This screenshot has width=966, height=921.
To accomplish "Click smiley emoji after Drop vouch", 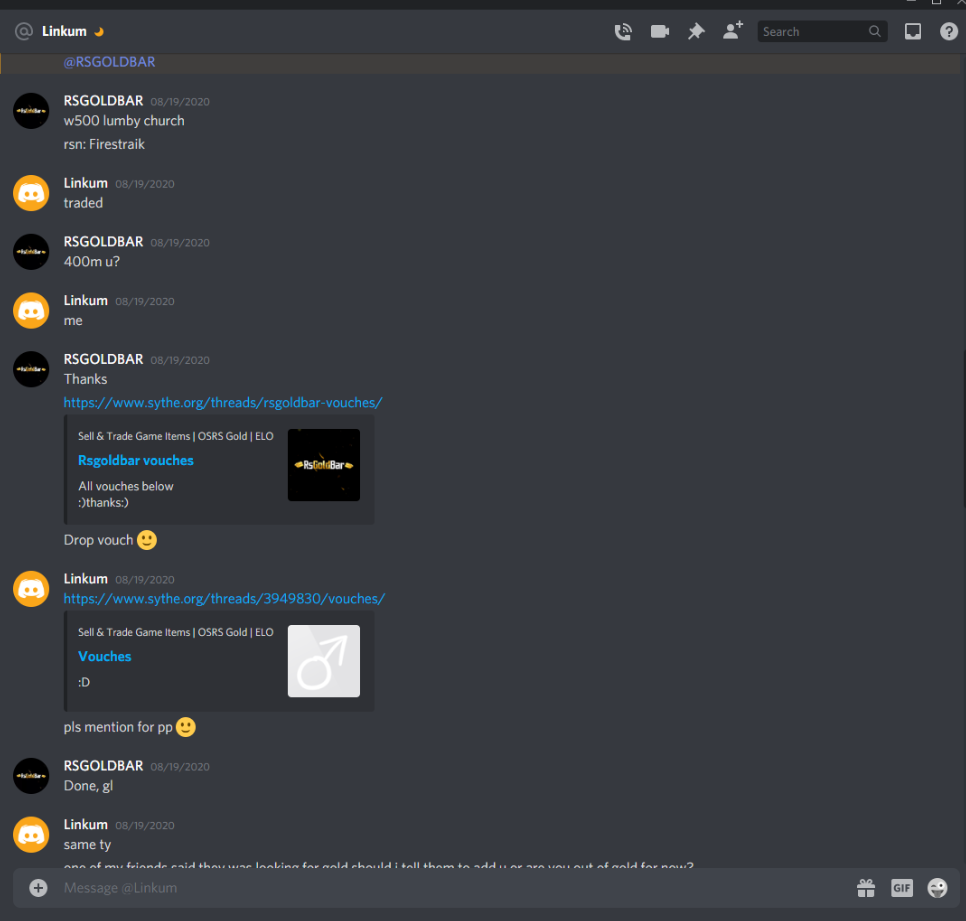I will tap(147, 540).
